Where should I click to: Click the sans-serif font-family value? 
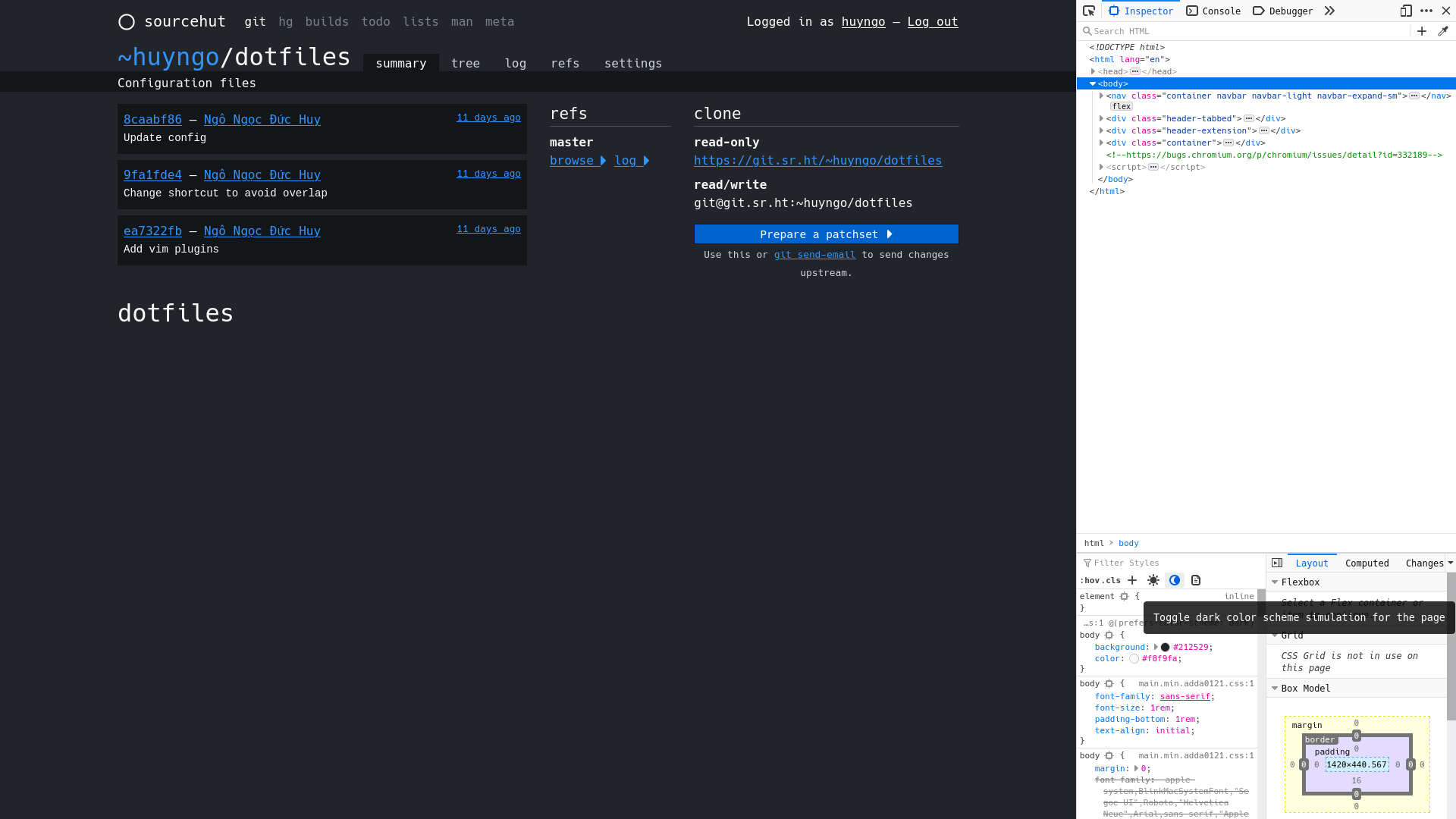(x=1185, y=696)
